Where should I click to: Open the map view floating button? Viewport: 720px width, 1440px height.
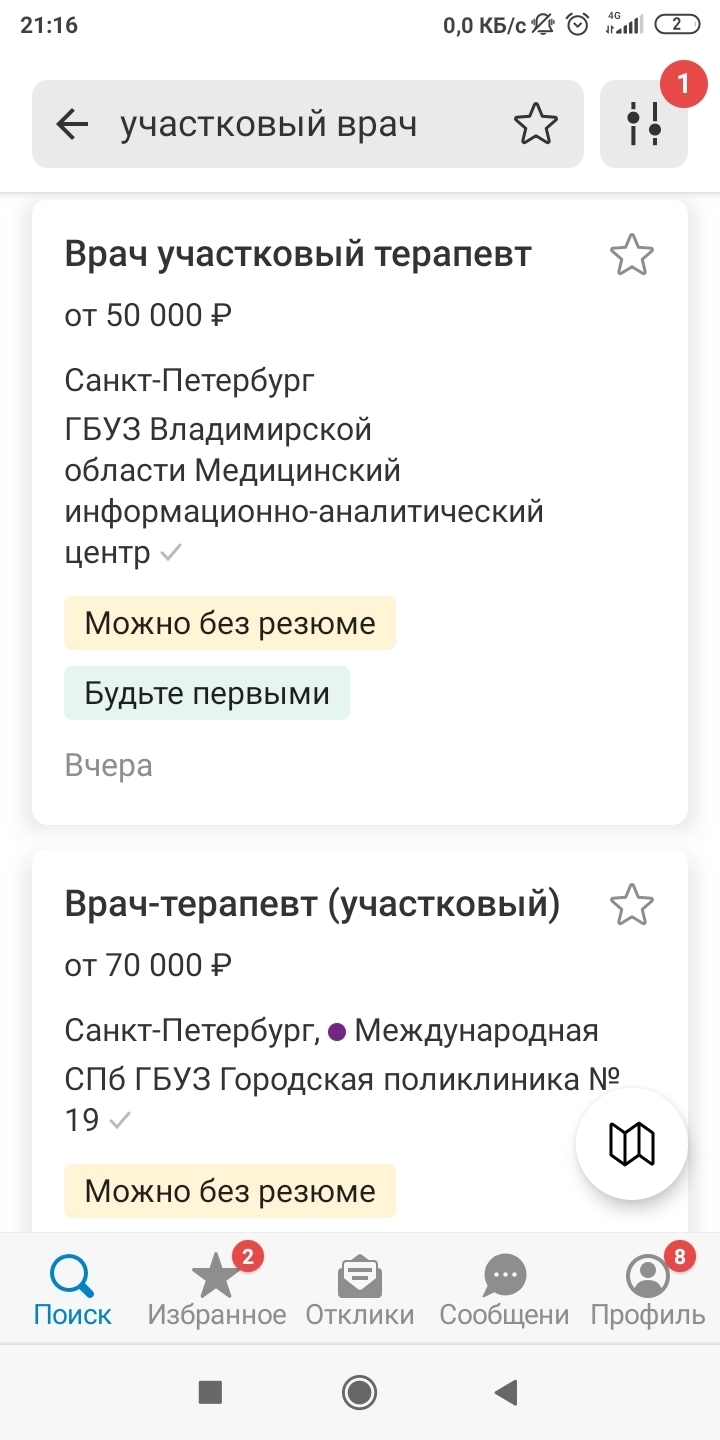coord(632,1143)
